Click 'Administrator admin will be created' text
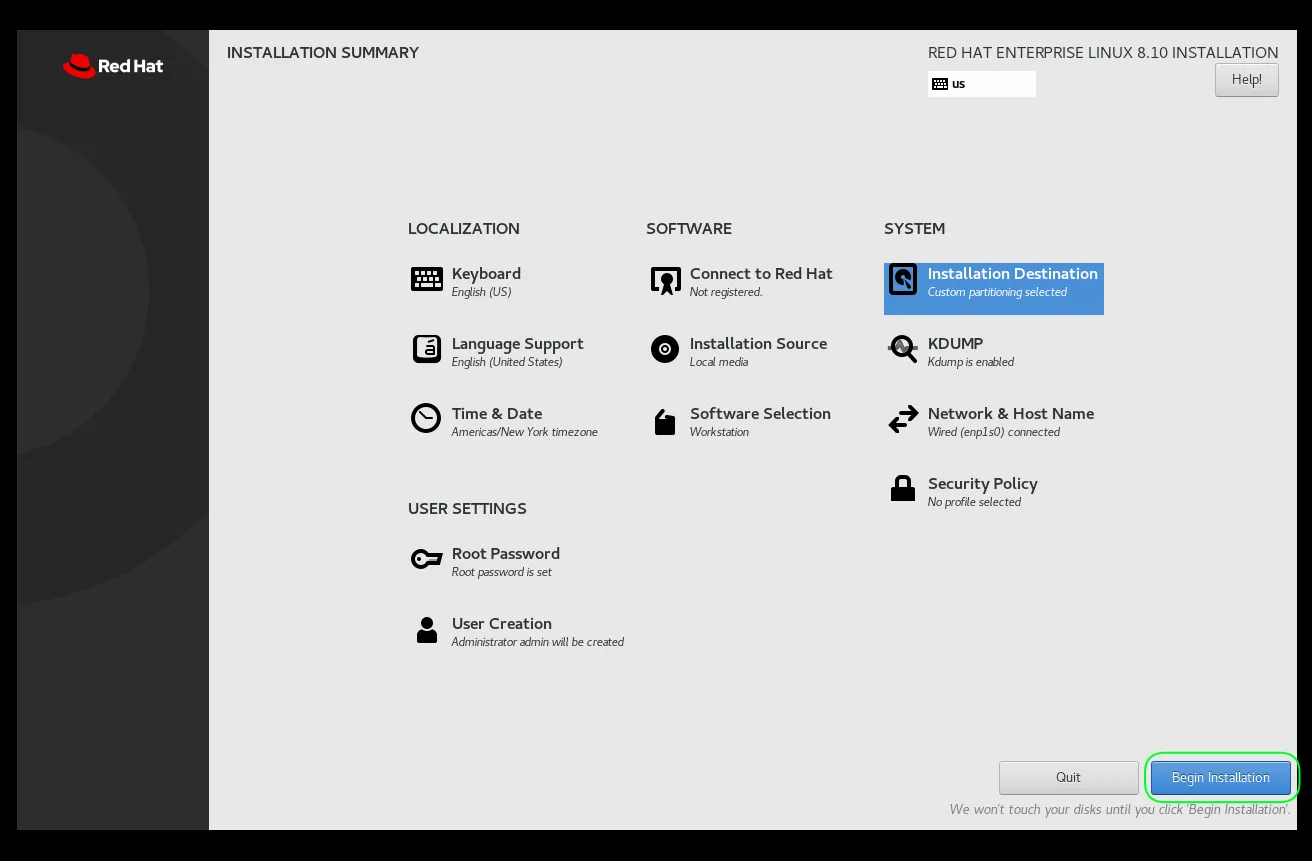 pyautogui.click(x=537, y=642)
